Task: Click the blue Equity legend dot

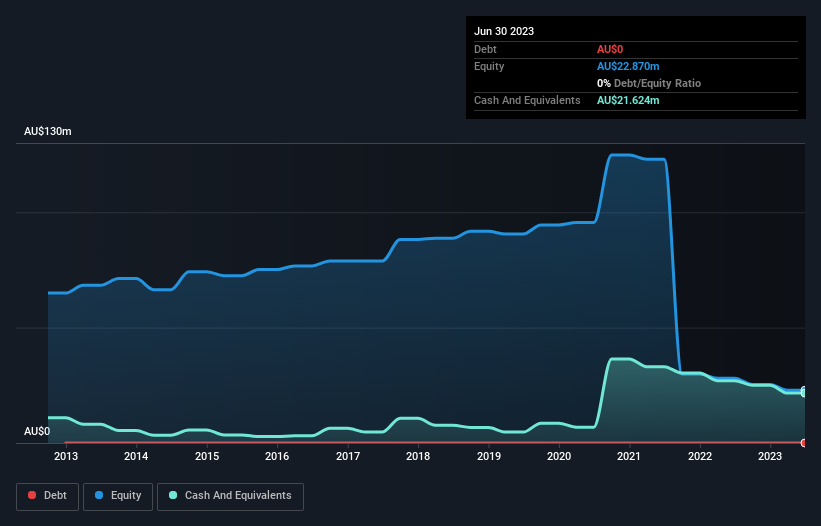Action: click(x=99, y=495)
